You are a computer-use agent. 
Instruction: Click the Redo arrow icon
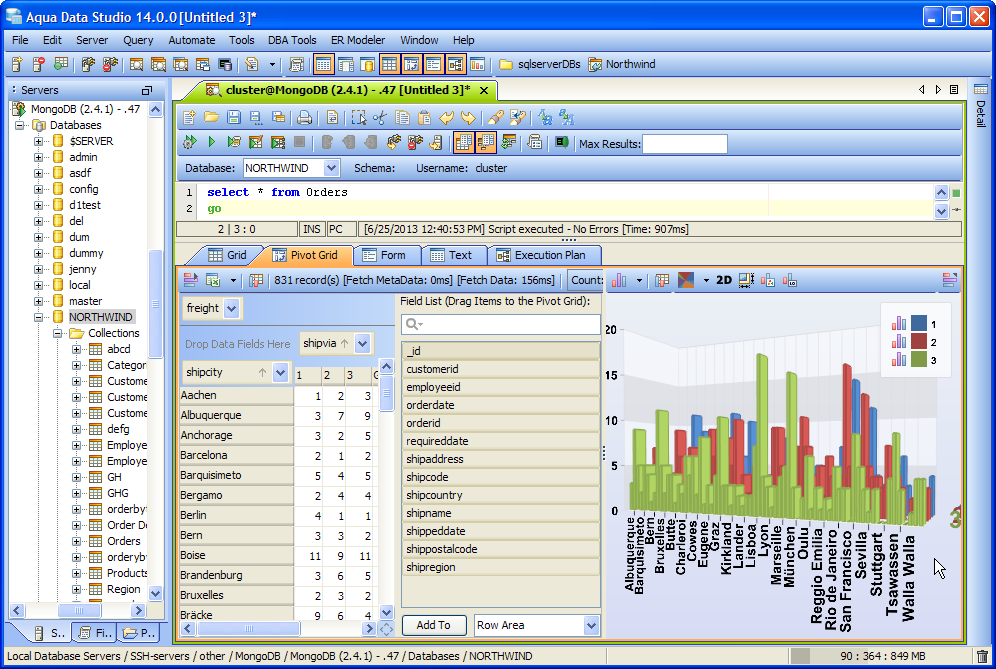(x=468, y=117)
